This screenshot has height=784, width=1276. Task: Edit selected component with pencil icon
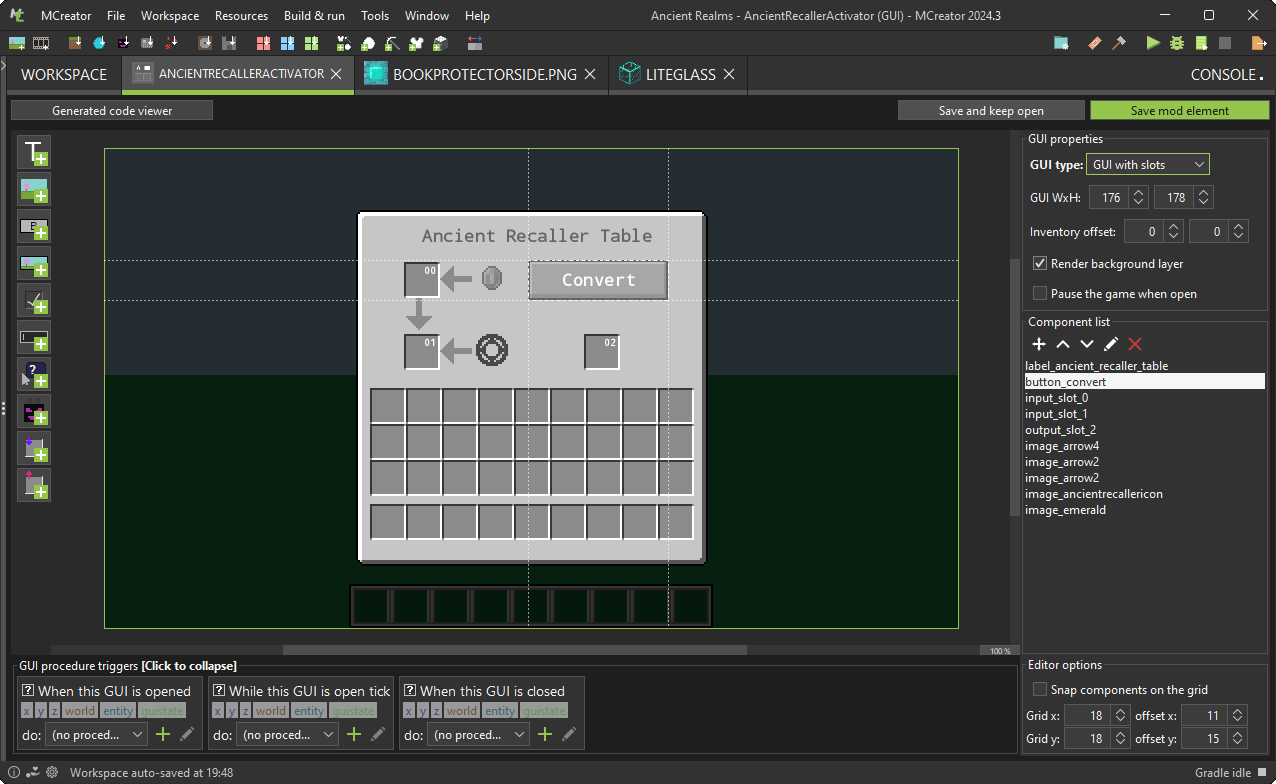pyautogui.click(x=1111, y=343)
